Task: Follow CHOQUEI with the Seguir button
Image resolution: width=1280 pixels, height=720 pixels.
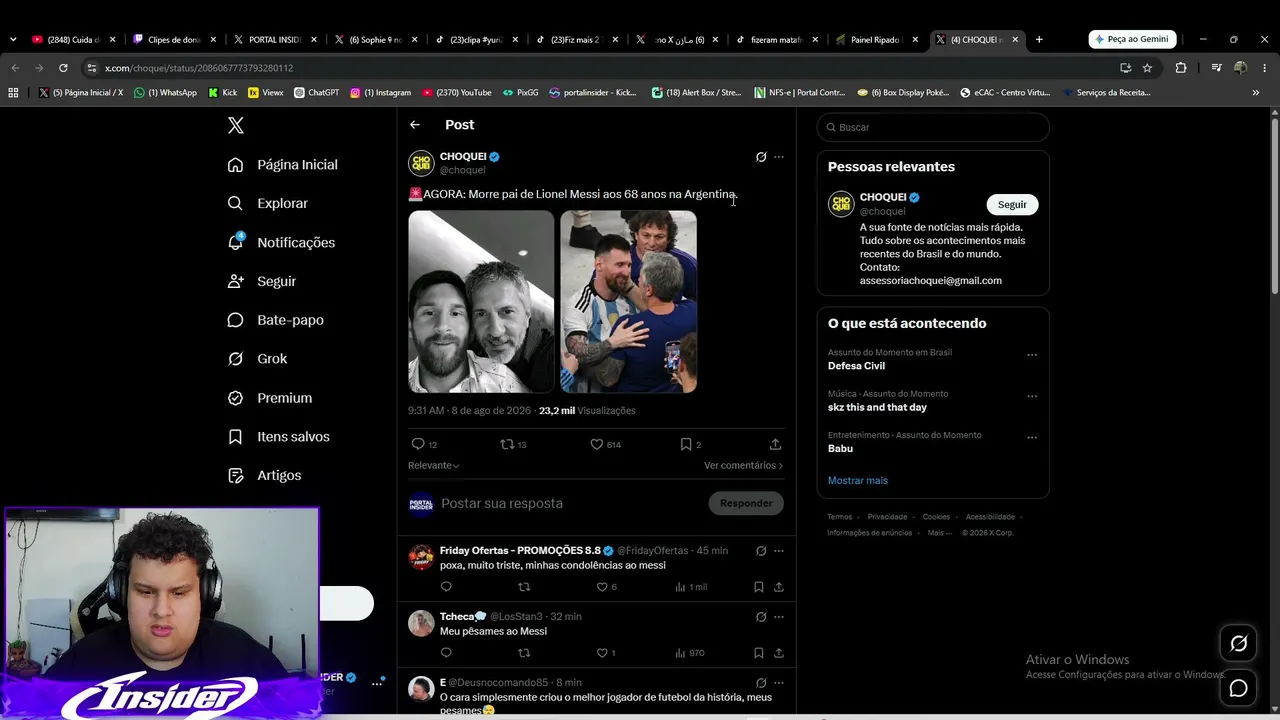Action: click(1012, 204)
